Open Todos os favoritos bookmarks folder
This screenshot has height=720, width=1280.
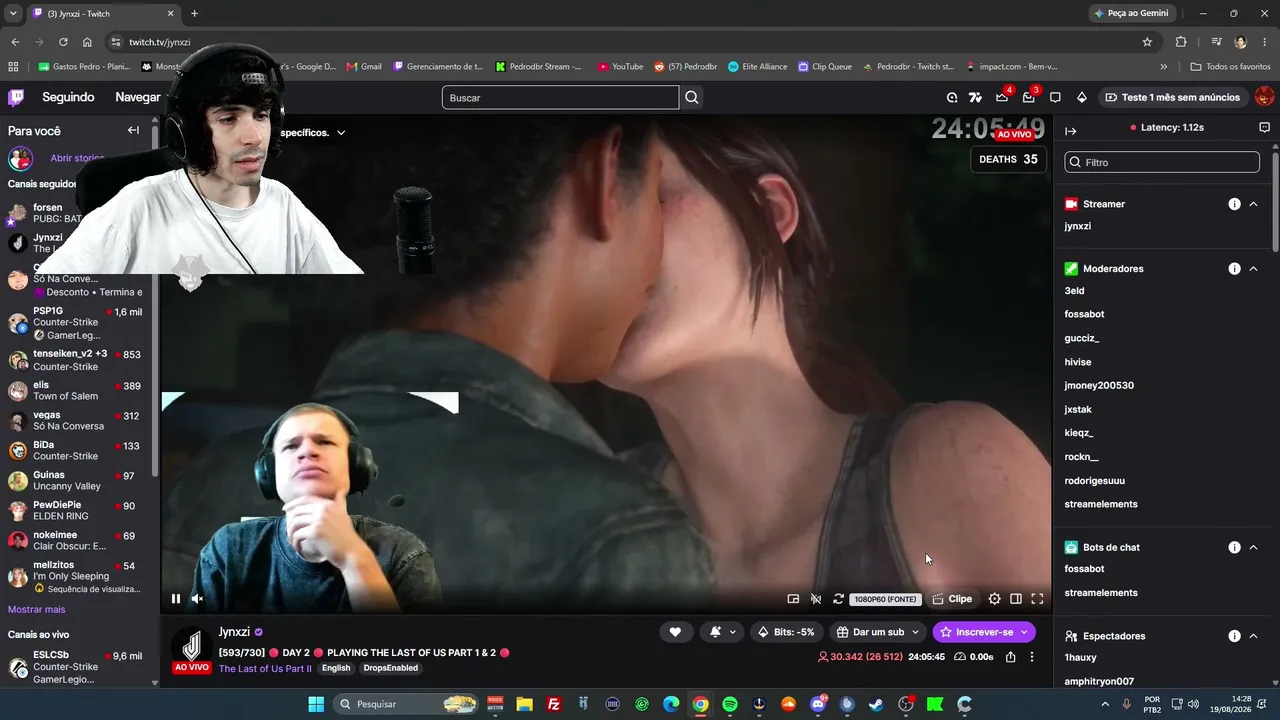(1231, 67)
